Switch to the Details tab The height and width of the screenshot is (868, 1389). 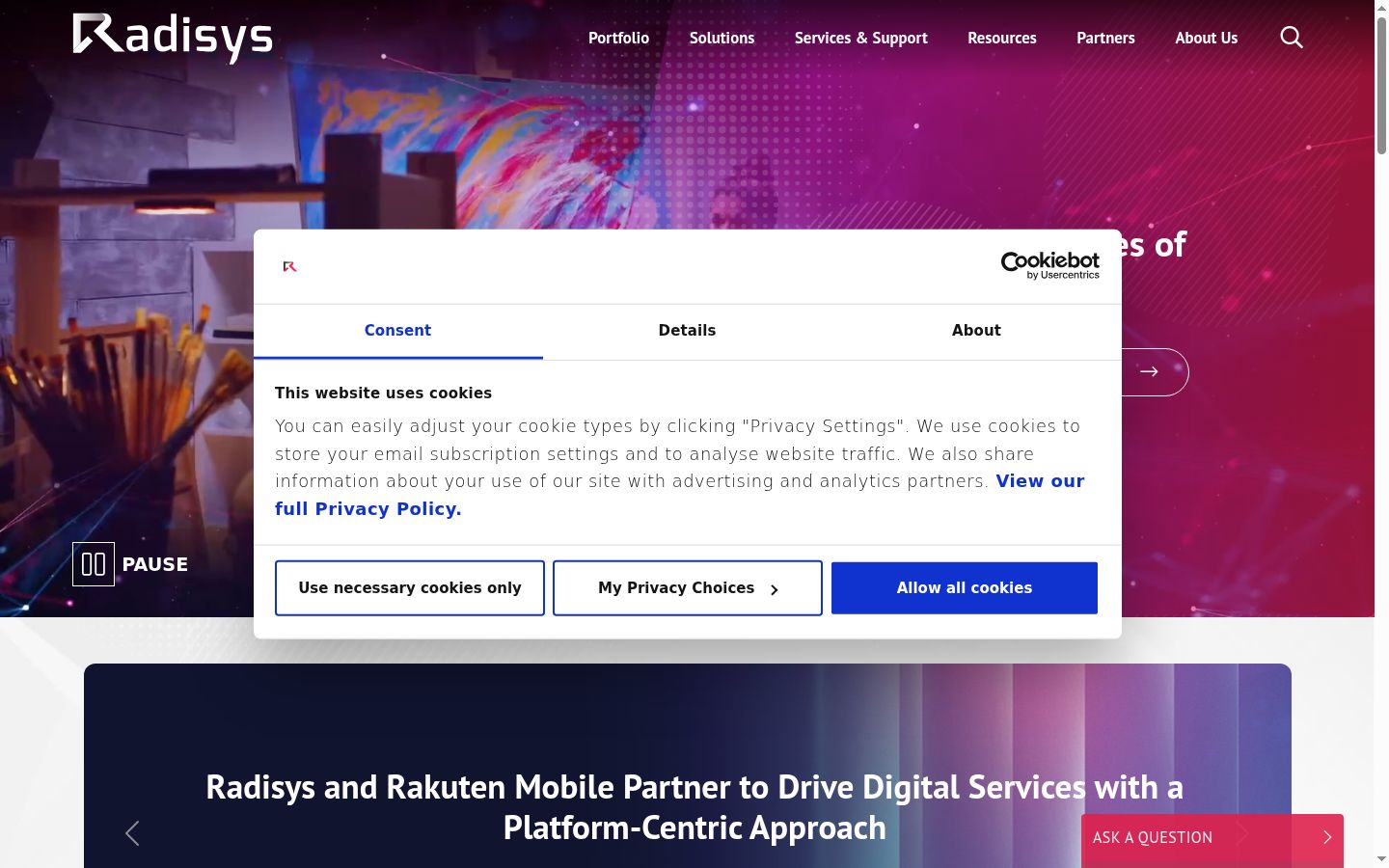[687, 331]
